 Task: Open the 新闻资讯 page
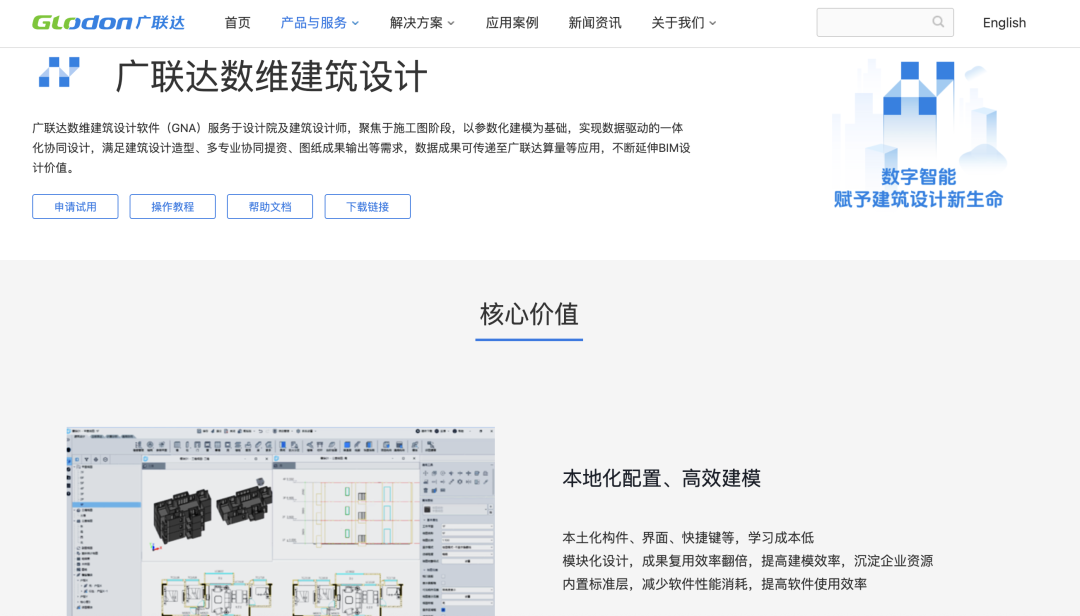[596, 22]
